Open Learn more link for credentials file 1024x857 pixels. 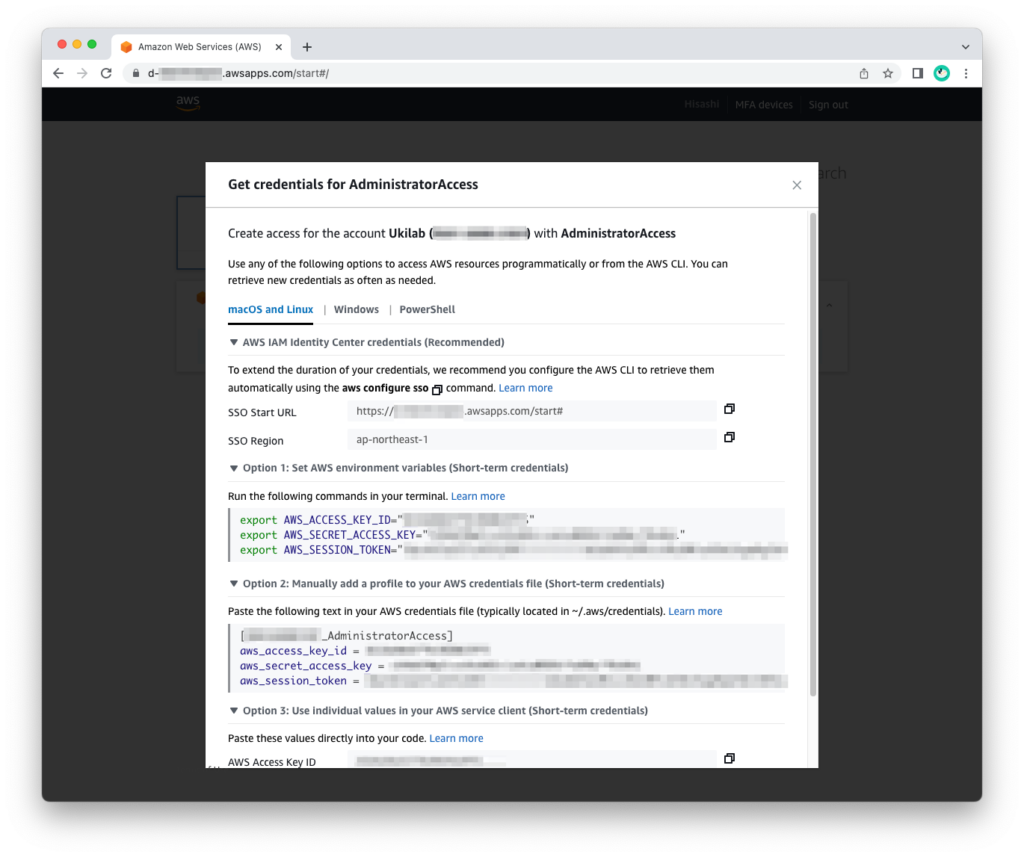coord(696,611)
